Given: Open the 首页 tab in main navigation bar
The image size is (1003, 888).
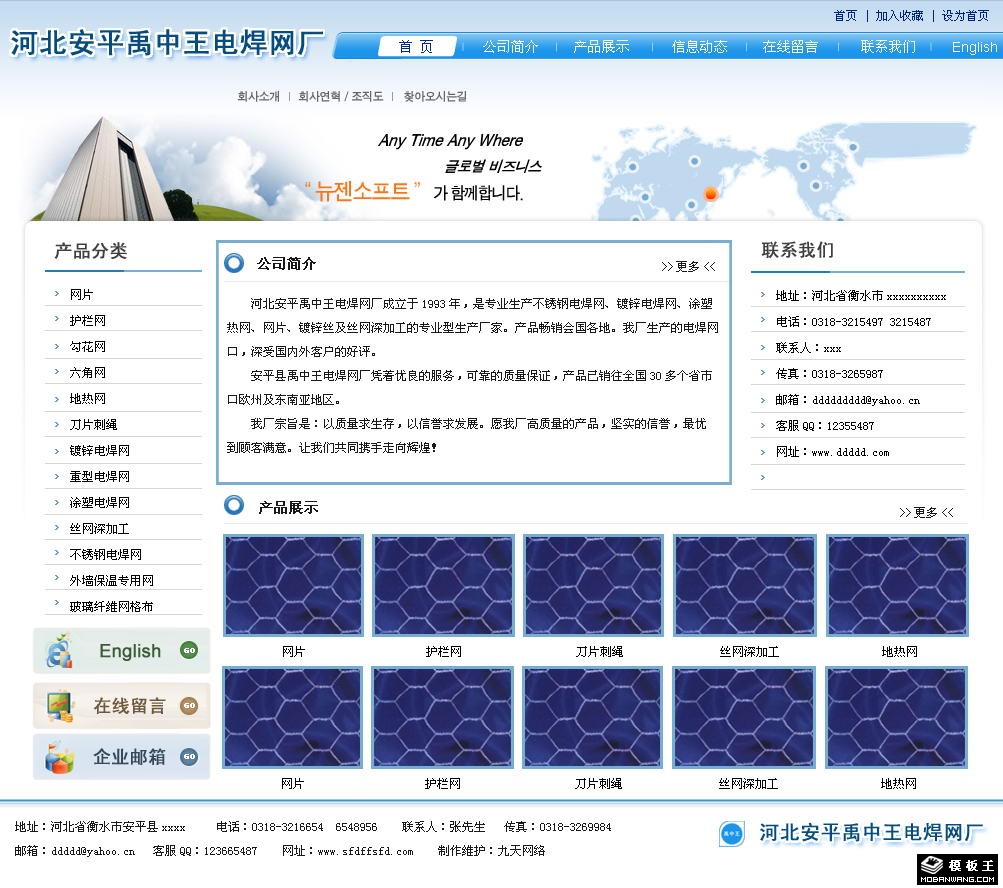Looking at the screenshot, I should pos(417,46).
